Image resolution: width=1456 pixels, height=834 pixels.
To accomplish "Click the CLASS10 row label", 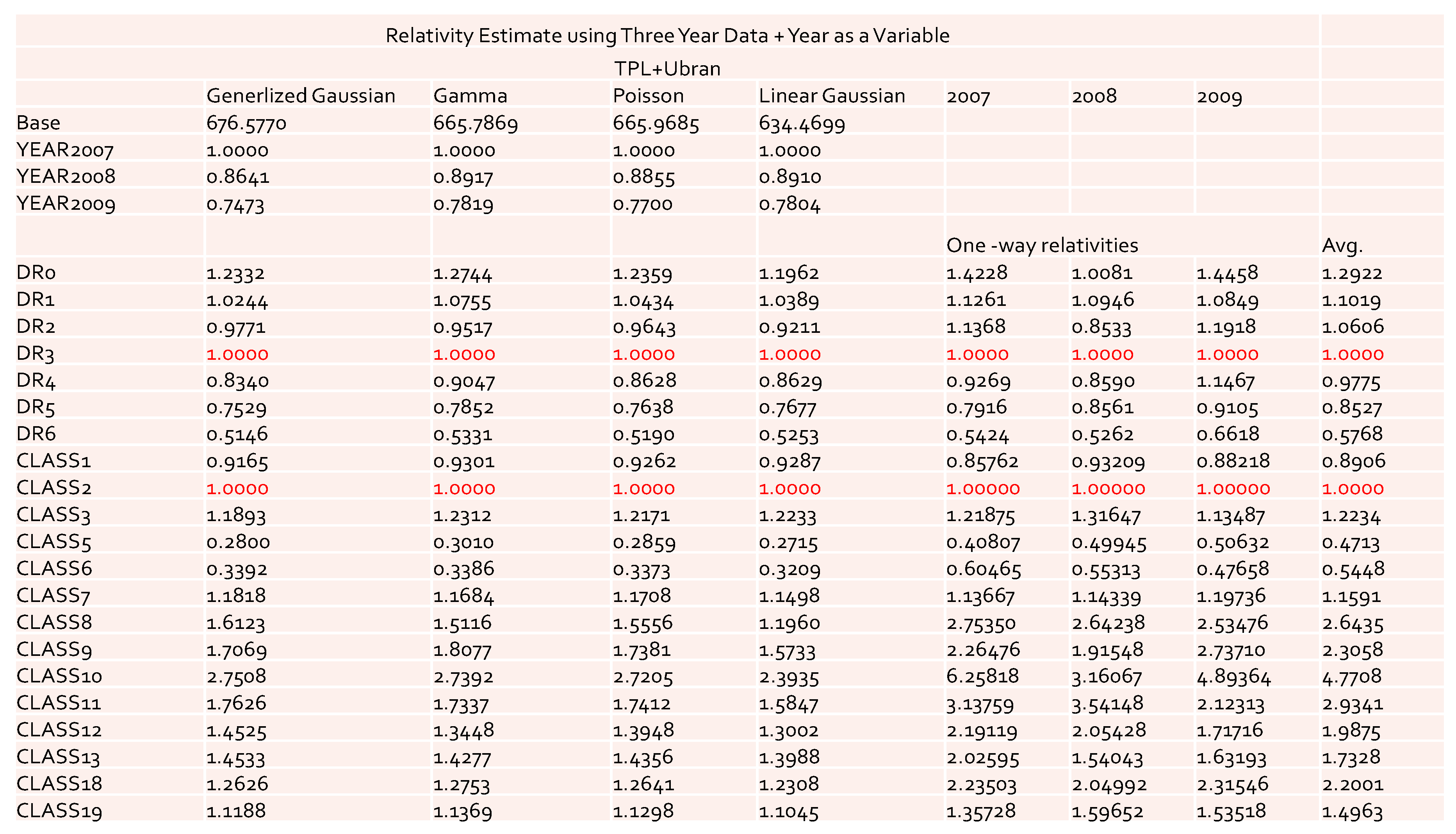I will (59, 676).
